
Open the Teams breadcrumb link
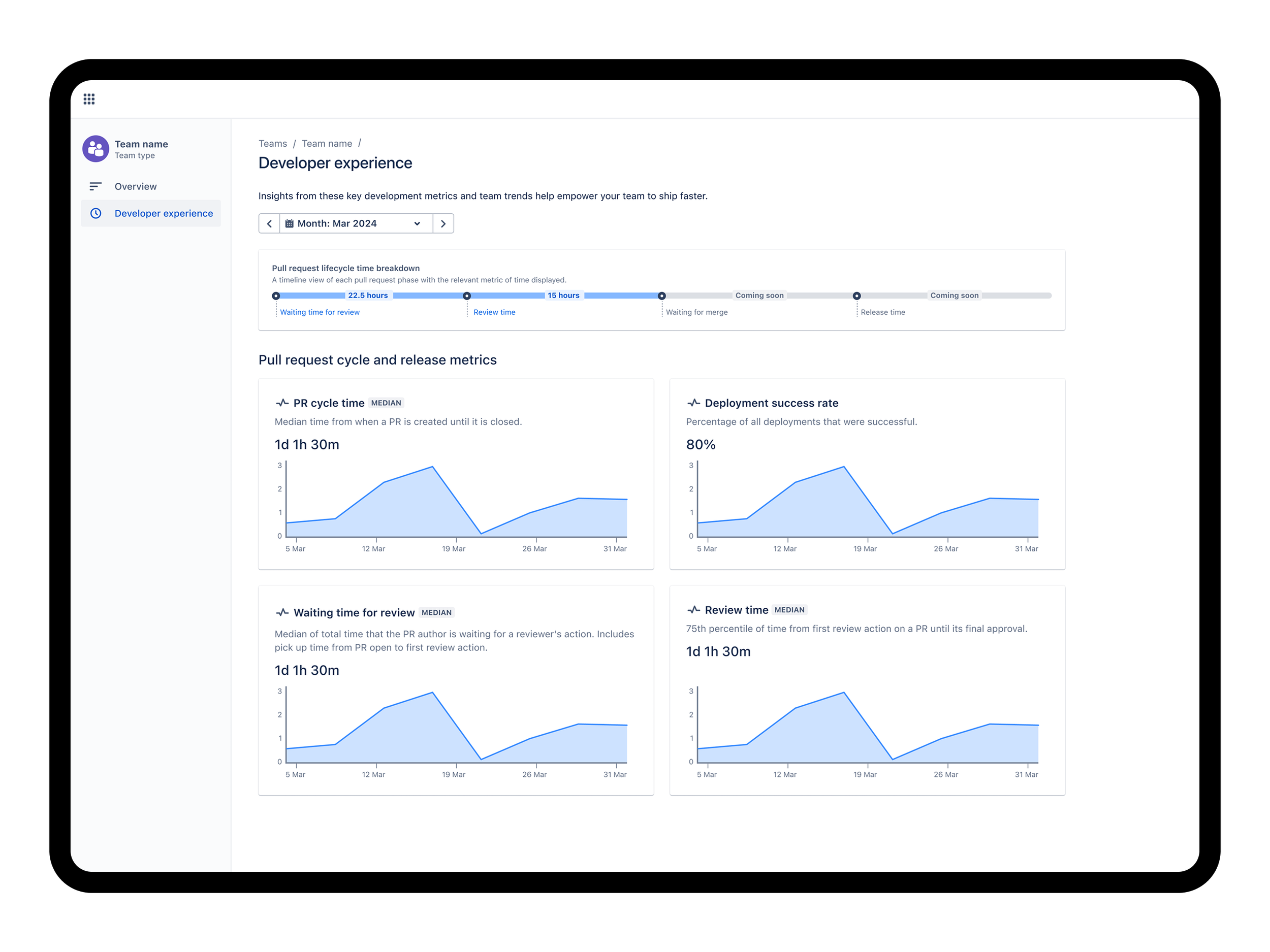click(273, 144)
